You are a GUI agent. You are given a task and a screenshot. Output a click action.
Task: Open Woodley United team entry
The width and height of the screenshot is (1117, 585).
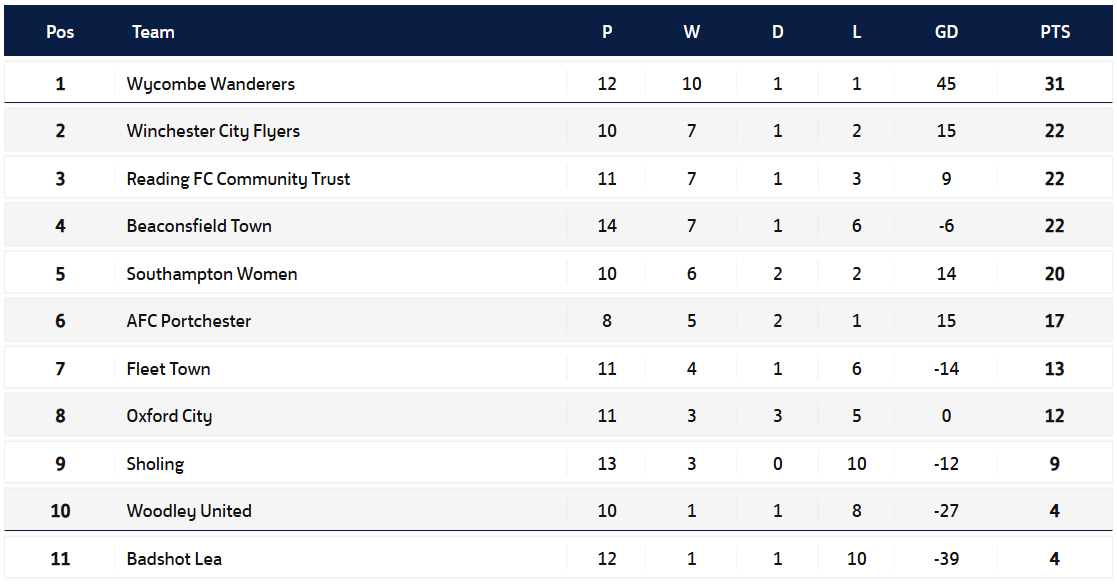[x=189, y=511]
